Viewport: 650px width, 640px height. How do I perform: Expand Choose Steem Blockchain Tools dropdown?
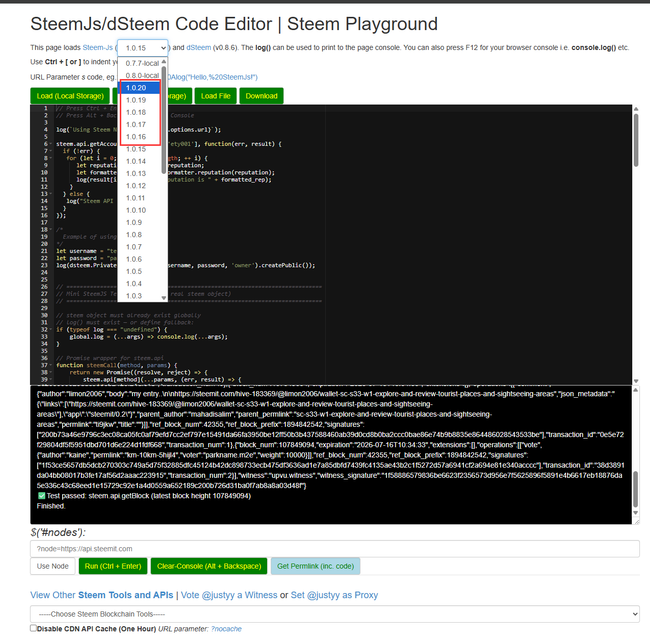(335, 614)
